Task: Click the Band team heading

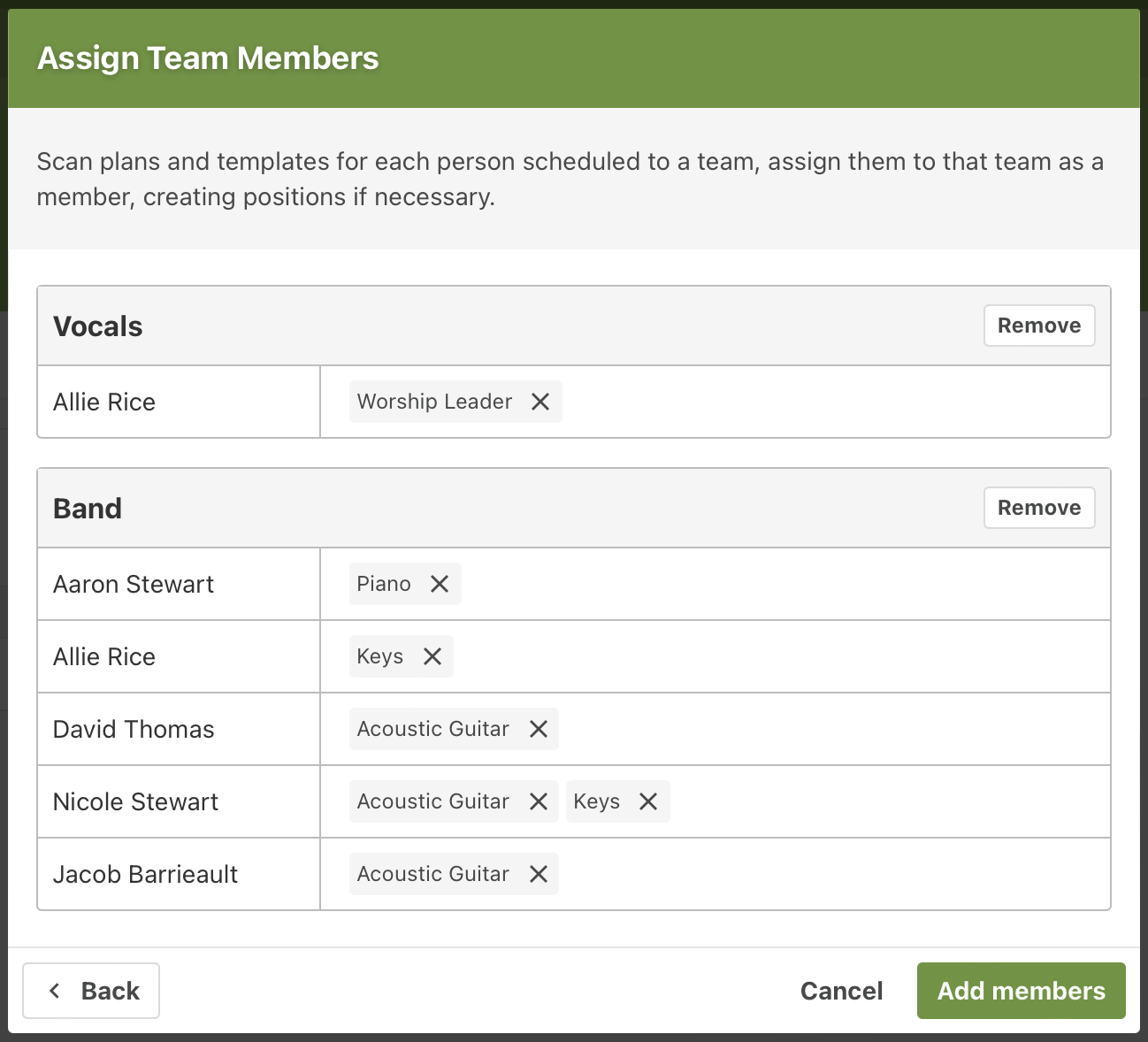Action: (88, 509)
